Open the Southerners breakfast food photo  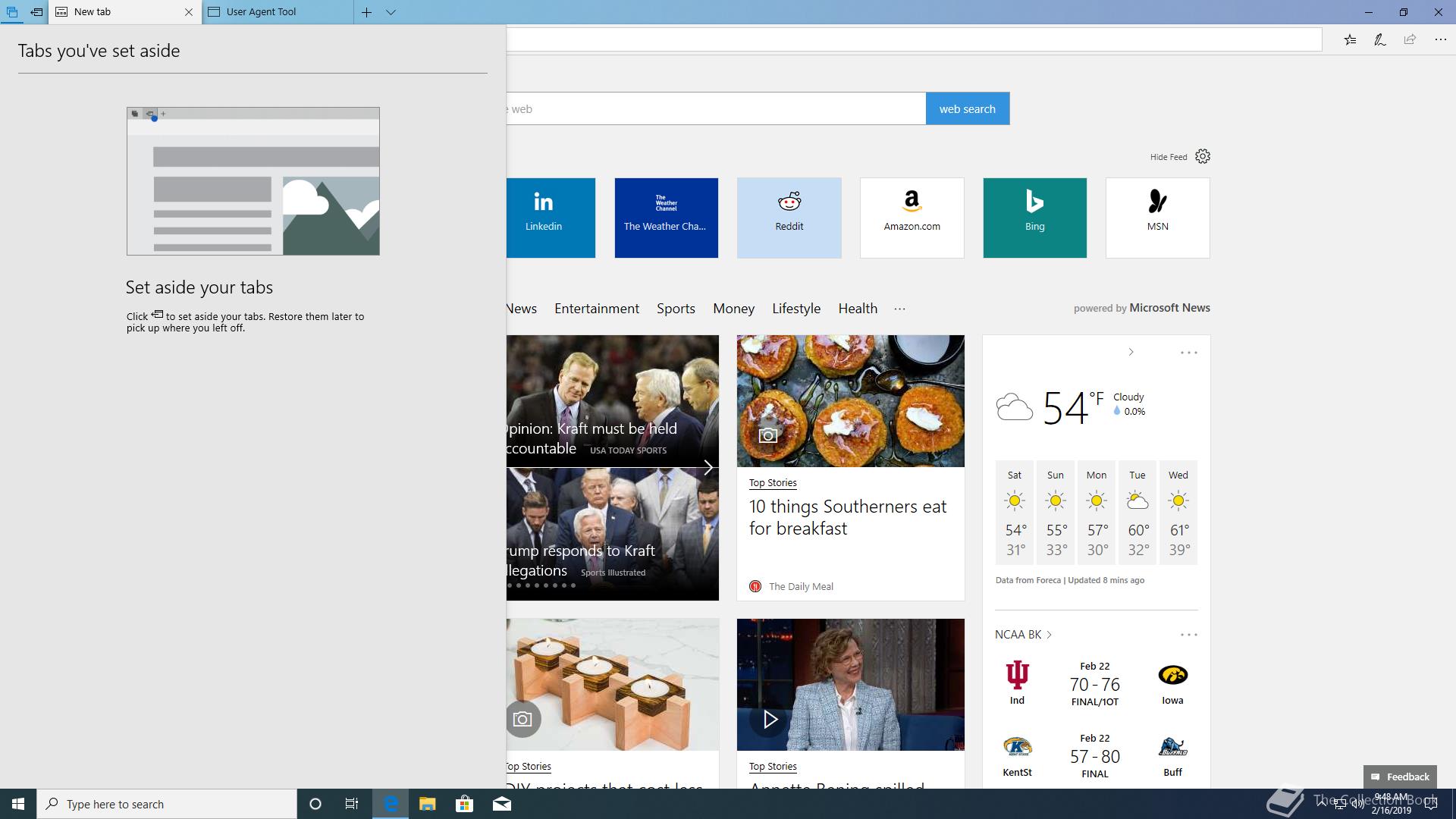click(850, 400)
